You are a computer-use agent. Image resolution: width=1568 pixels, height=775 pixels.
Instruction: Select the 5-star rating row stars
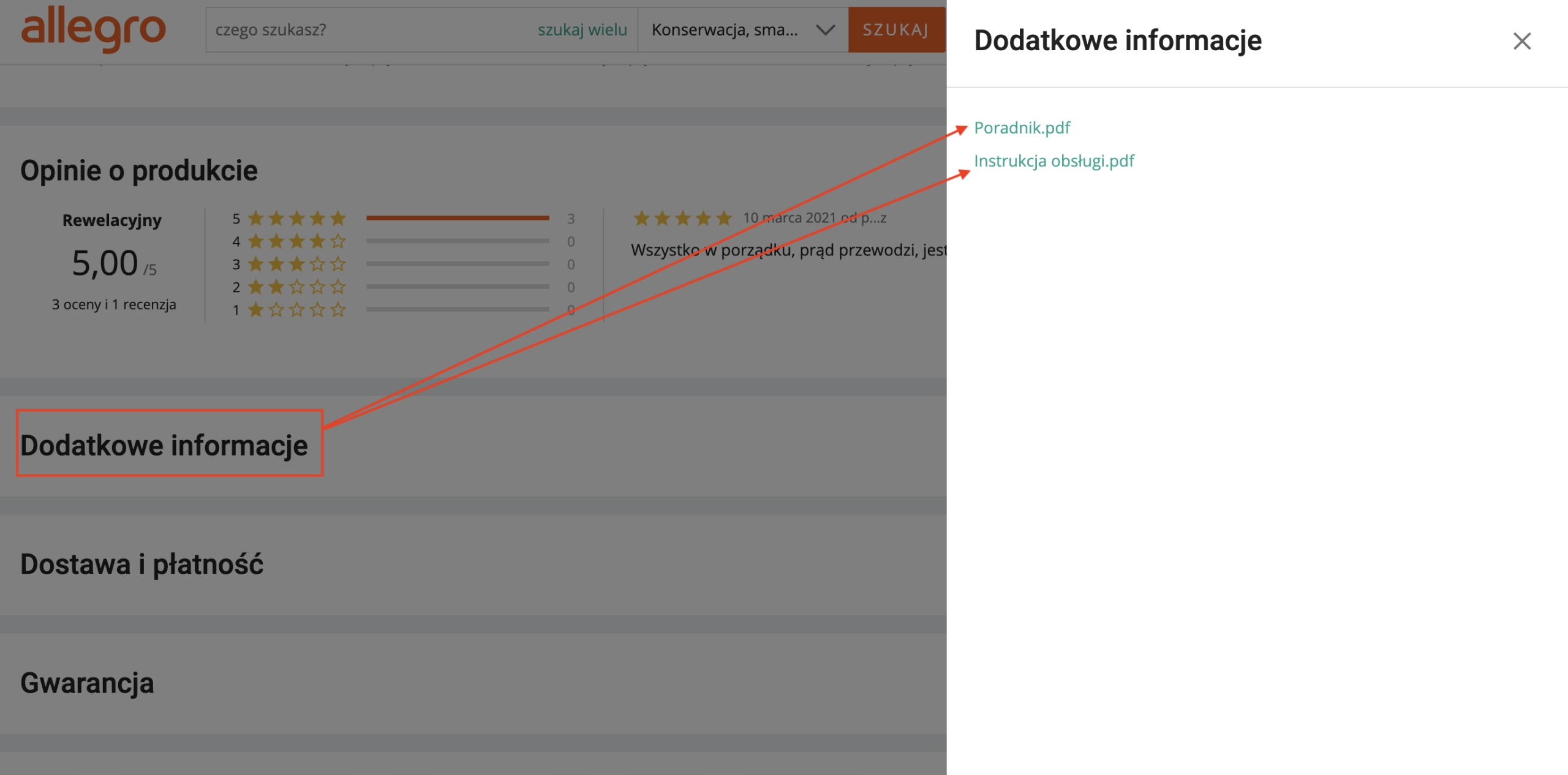[x=296, y=218]
